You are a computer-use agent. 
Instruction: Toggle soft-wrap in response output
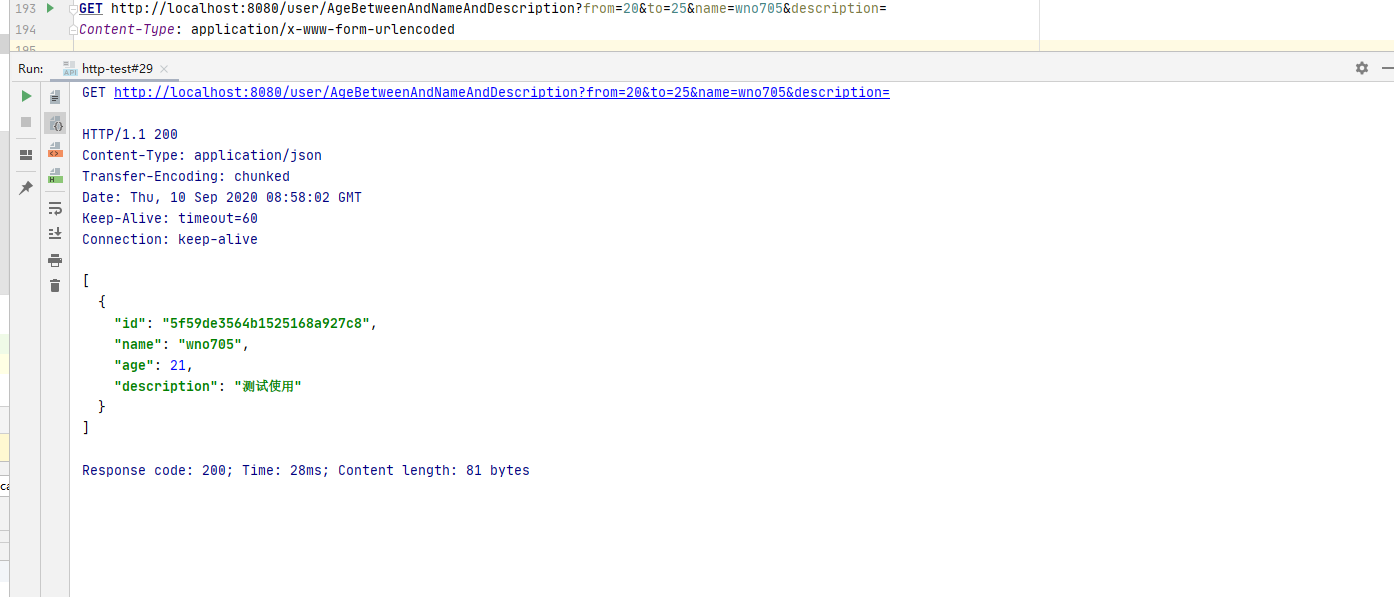point(55,208)
